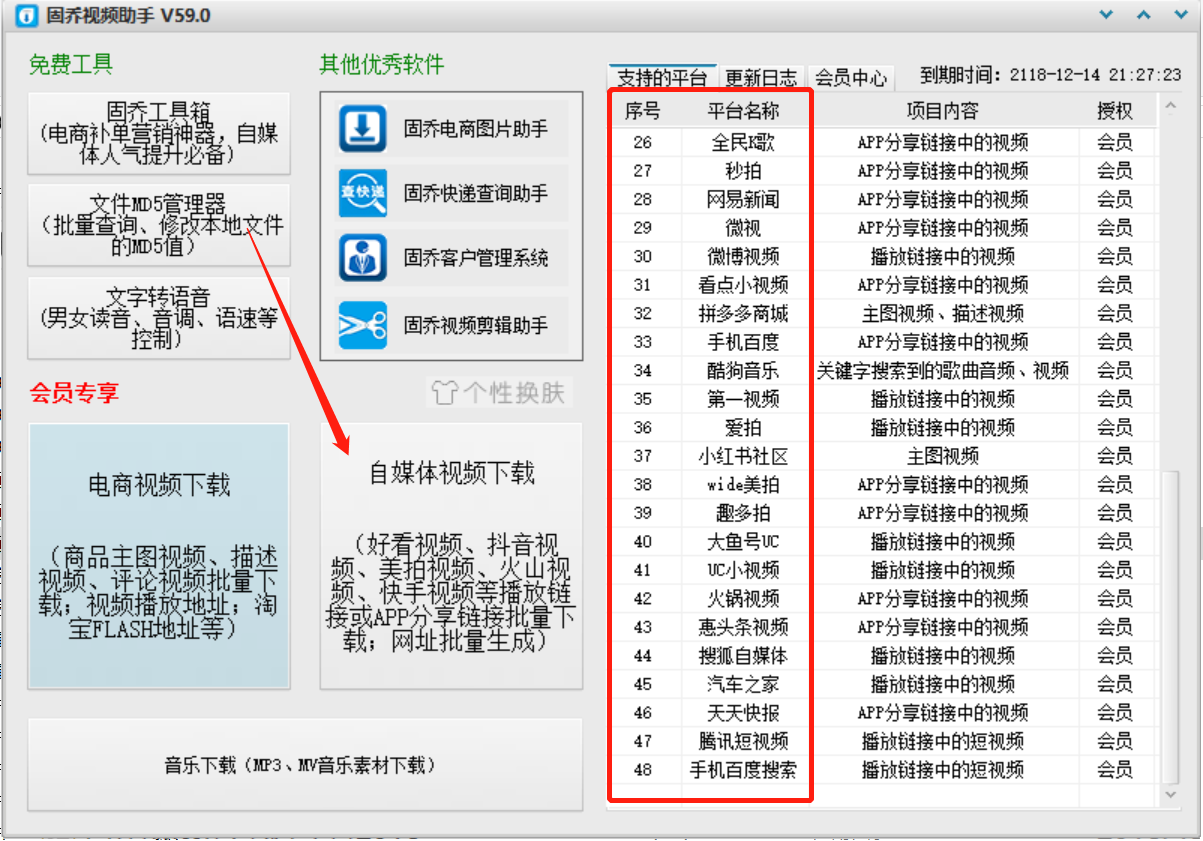Launch 固乔视频剪辑助手 software
Viewport: 1203px width, 841px height.
click(451, 325)
